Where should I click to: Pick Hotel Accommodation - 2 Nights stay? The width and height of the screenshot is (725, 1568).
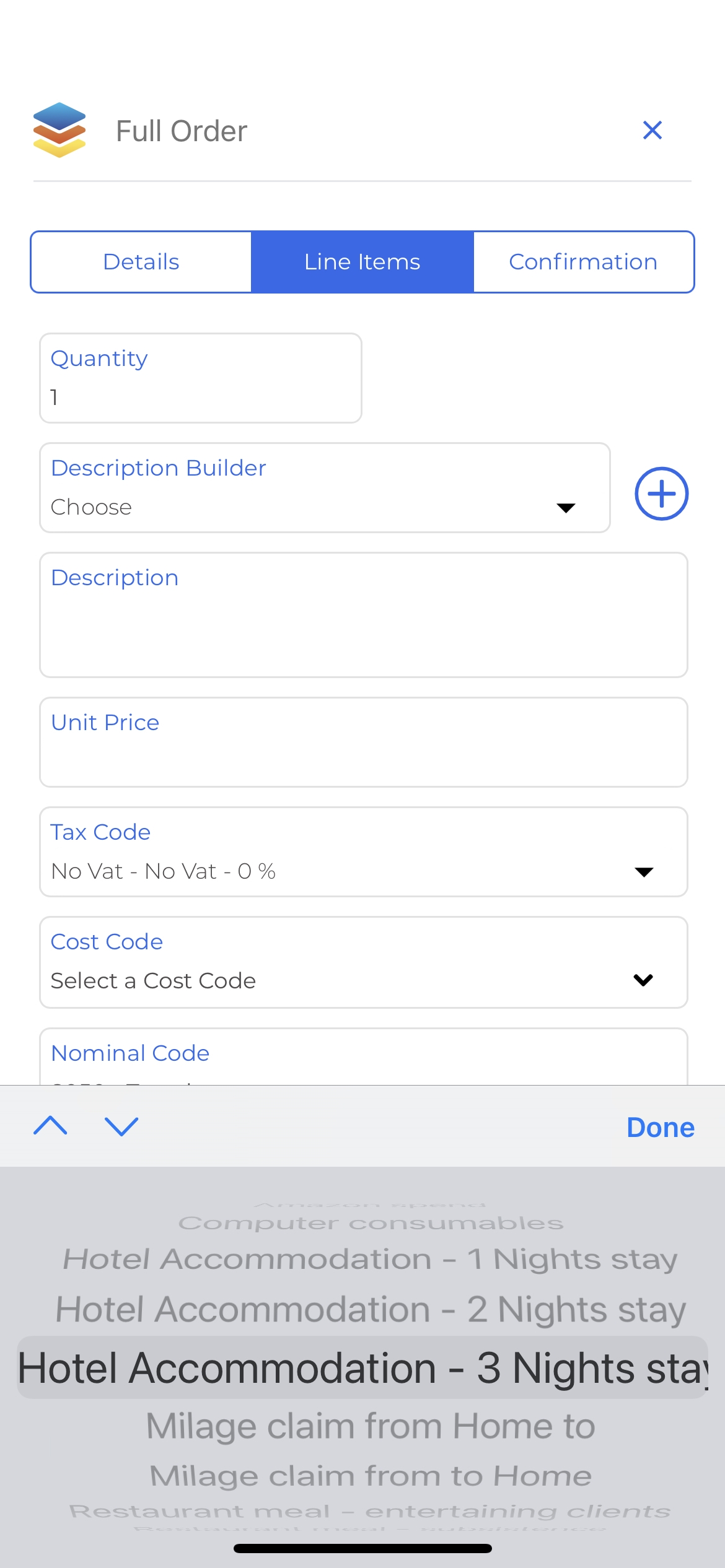(x=371, y=1309)
